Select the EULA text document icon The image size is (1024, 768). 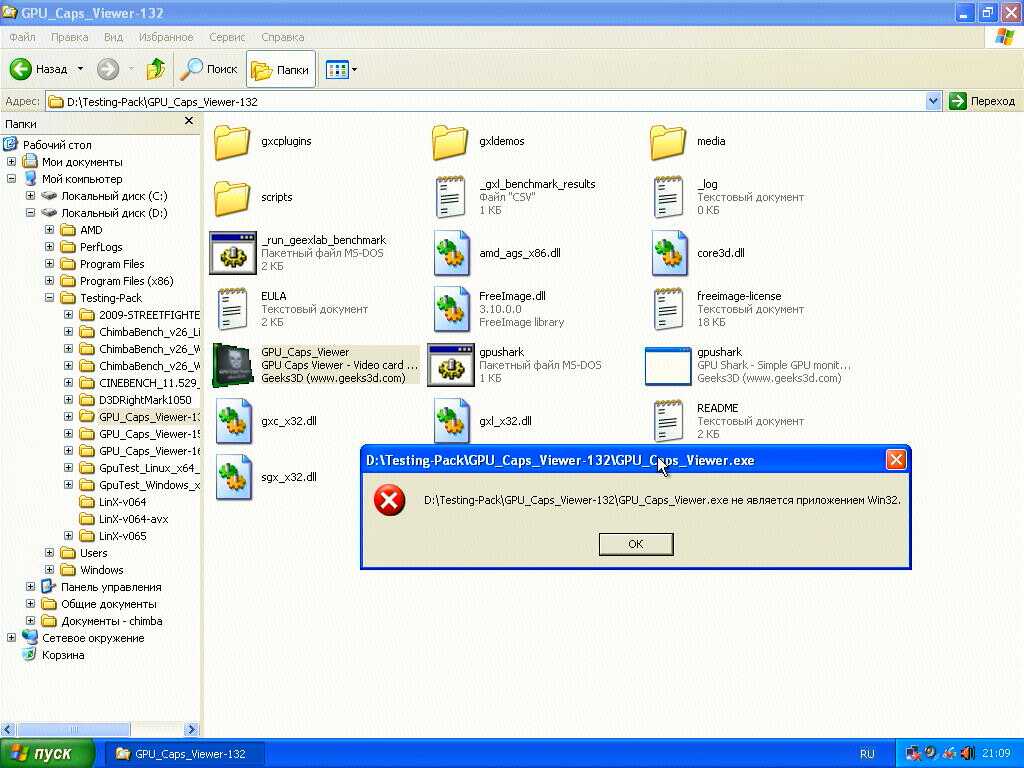click(x=232, y=309)
